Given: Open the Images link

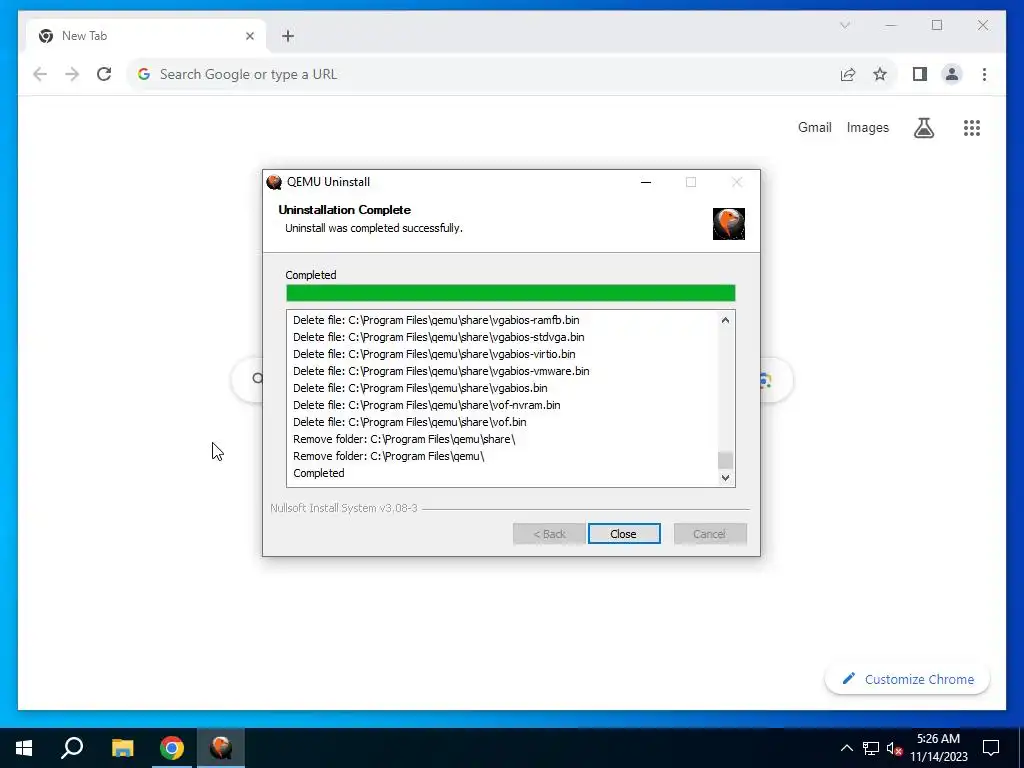Looking at the screenshot, I should click(867, 127).
